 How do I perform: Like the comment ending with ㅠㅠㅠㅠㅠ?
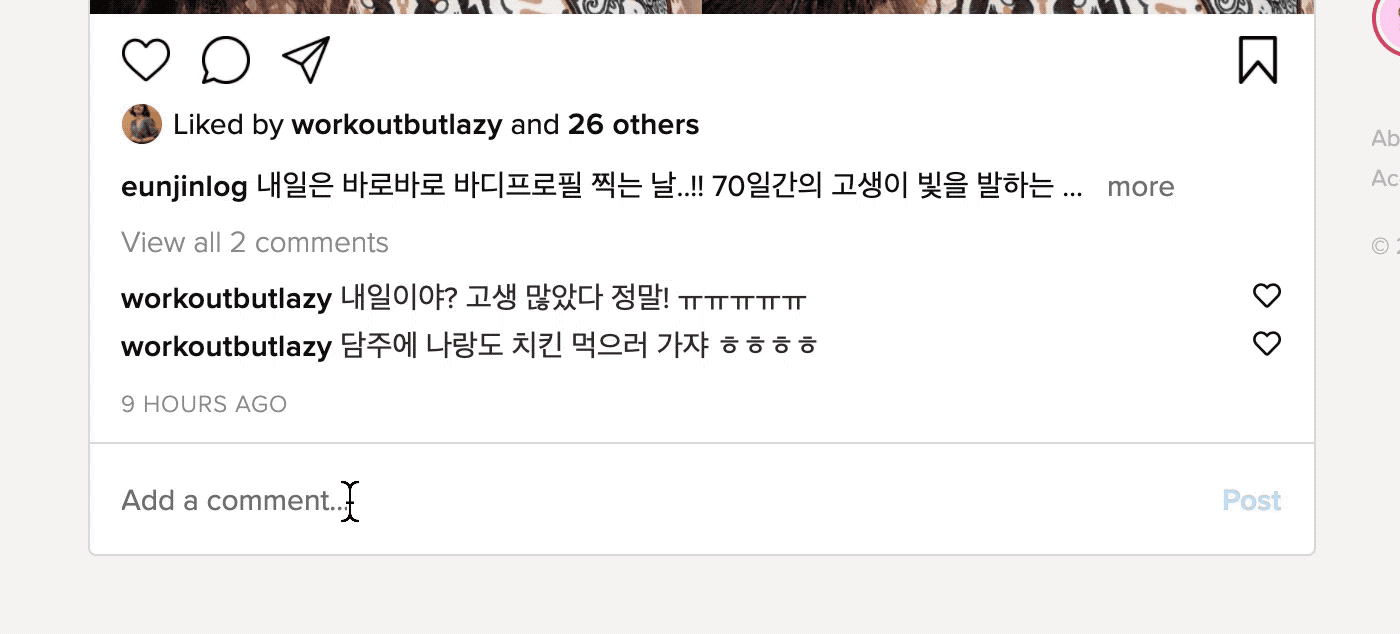1267,296
